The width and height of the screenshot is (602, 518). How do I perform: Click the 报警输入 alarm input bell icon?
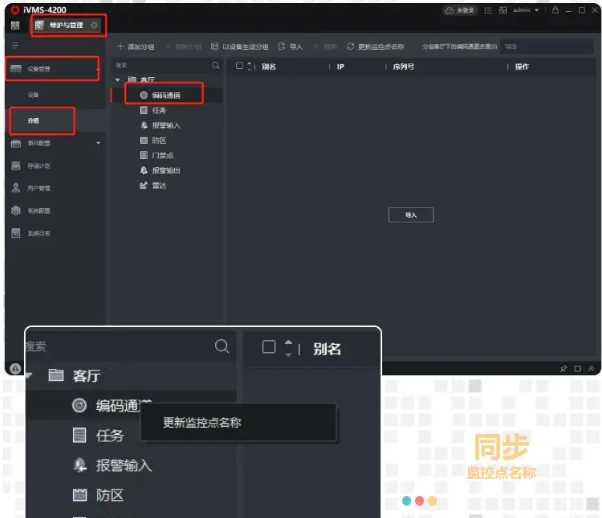point(144,126)
